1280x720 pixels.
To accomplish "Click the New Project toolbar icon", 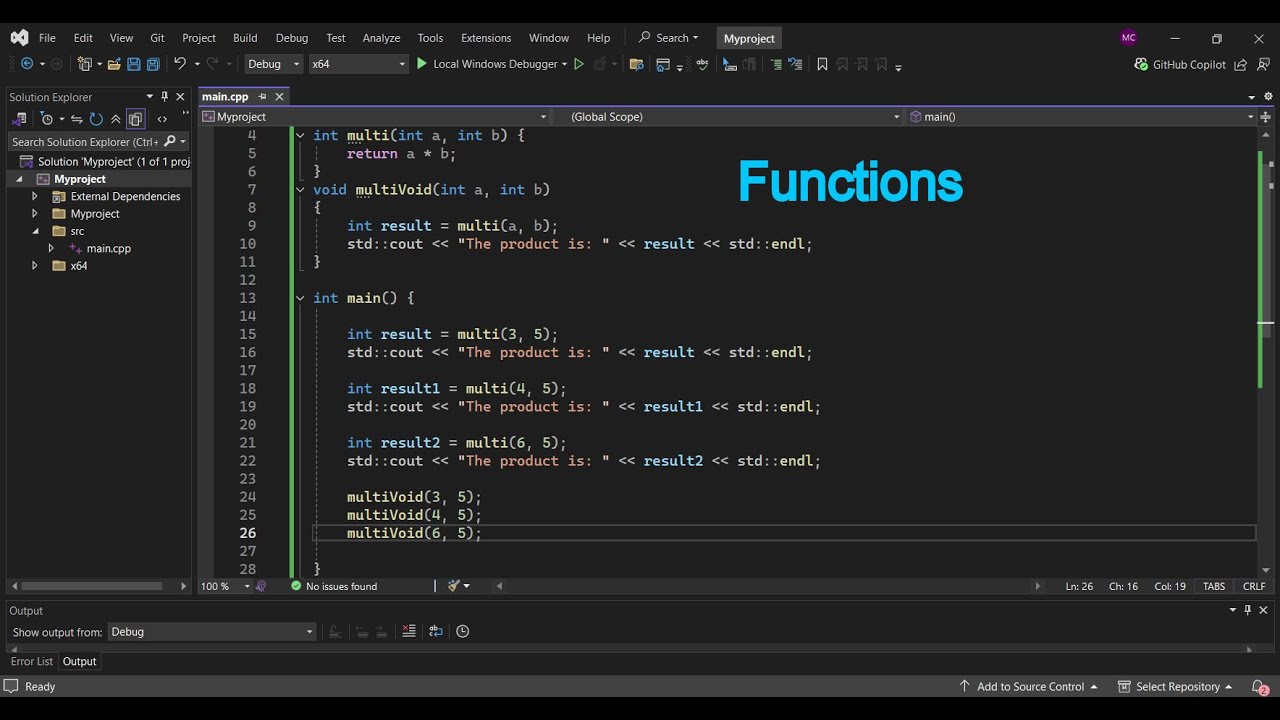I will point(84,64).
